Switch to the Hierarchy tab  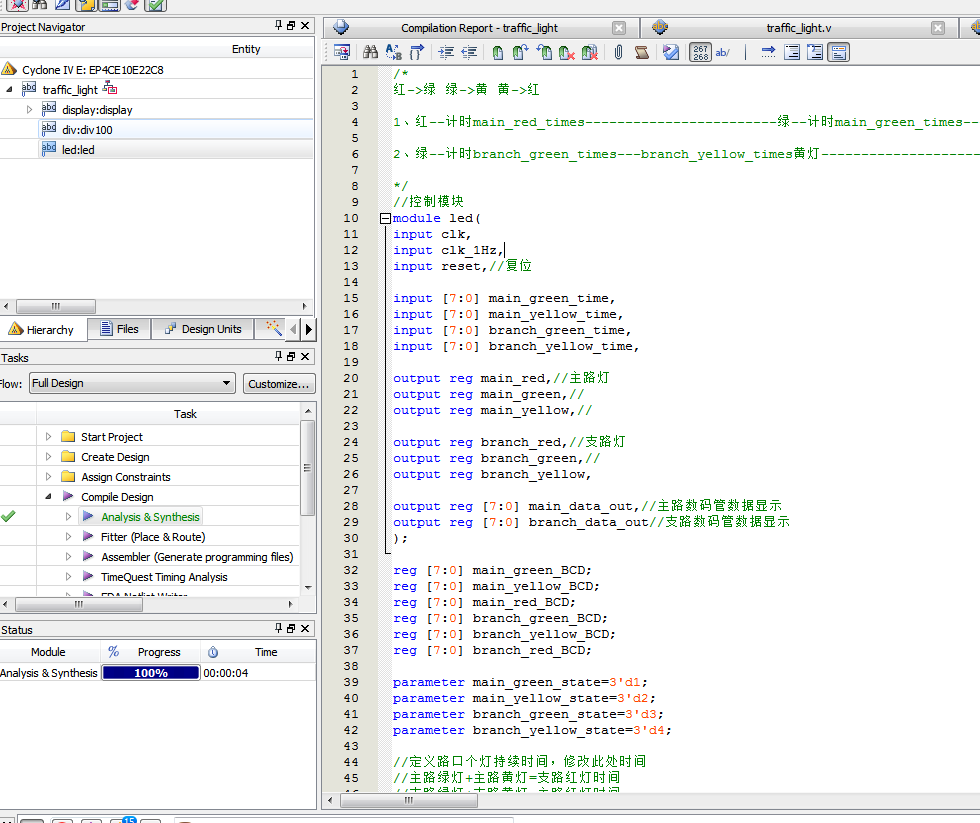tap(42, 329)
